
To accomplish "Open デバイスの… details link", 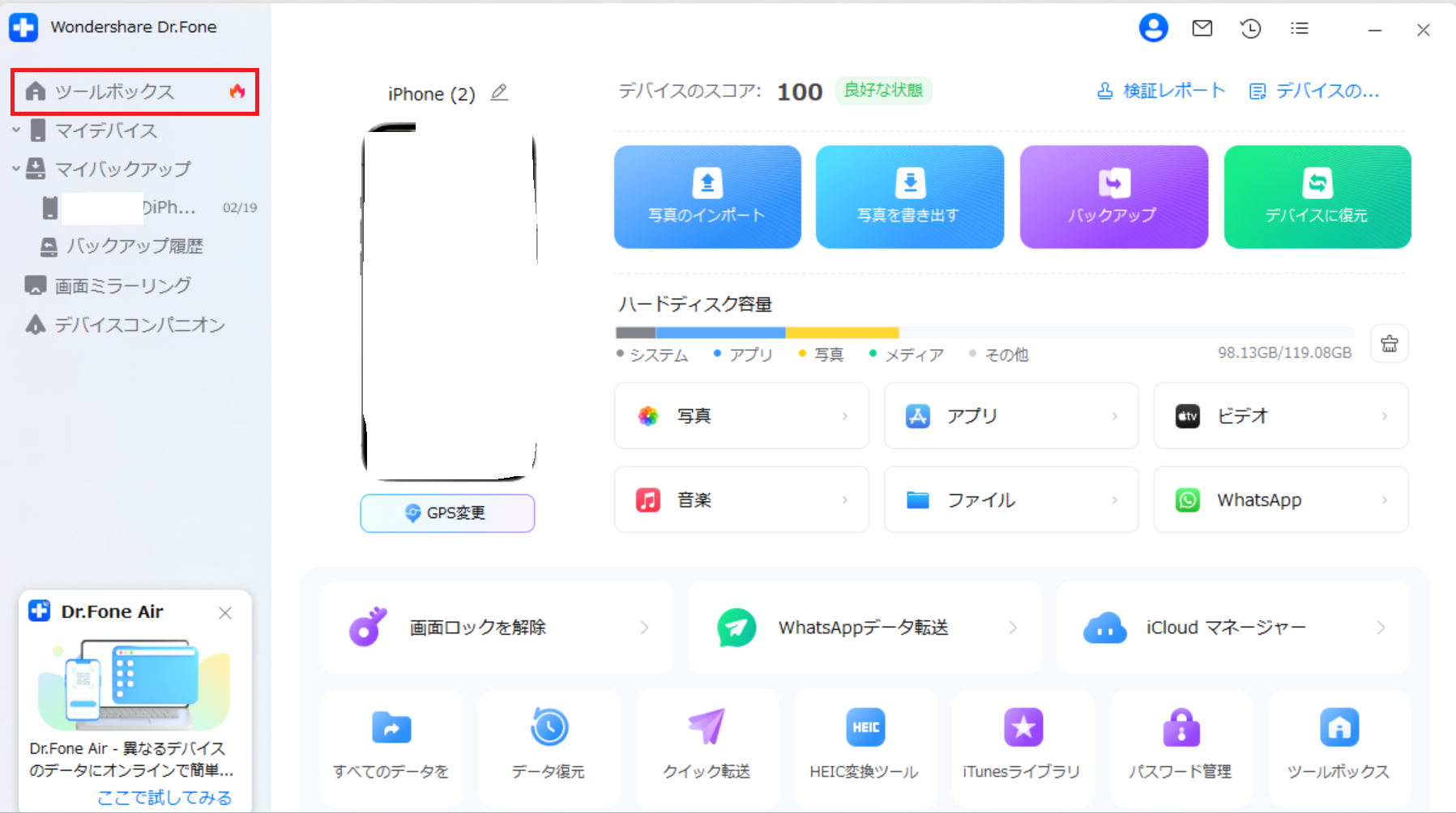I will pyautogui.click(x=1314, y=91).
